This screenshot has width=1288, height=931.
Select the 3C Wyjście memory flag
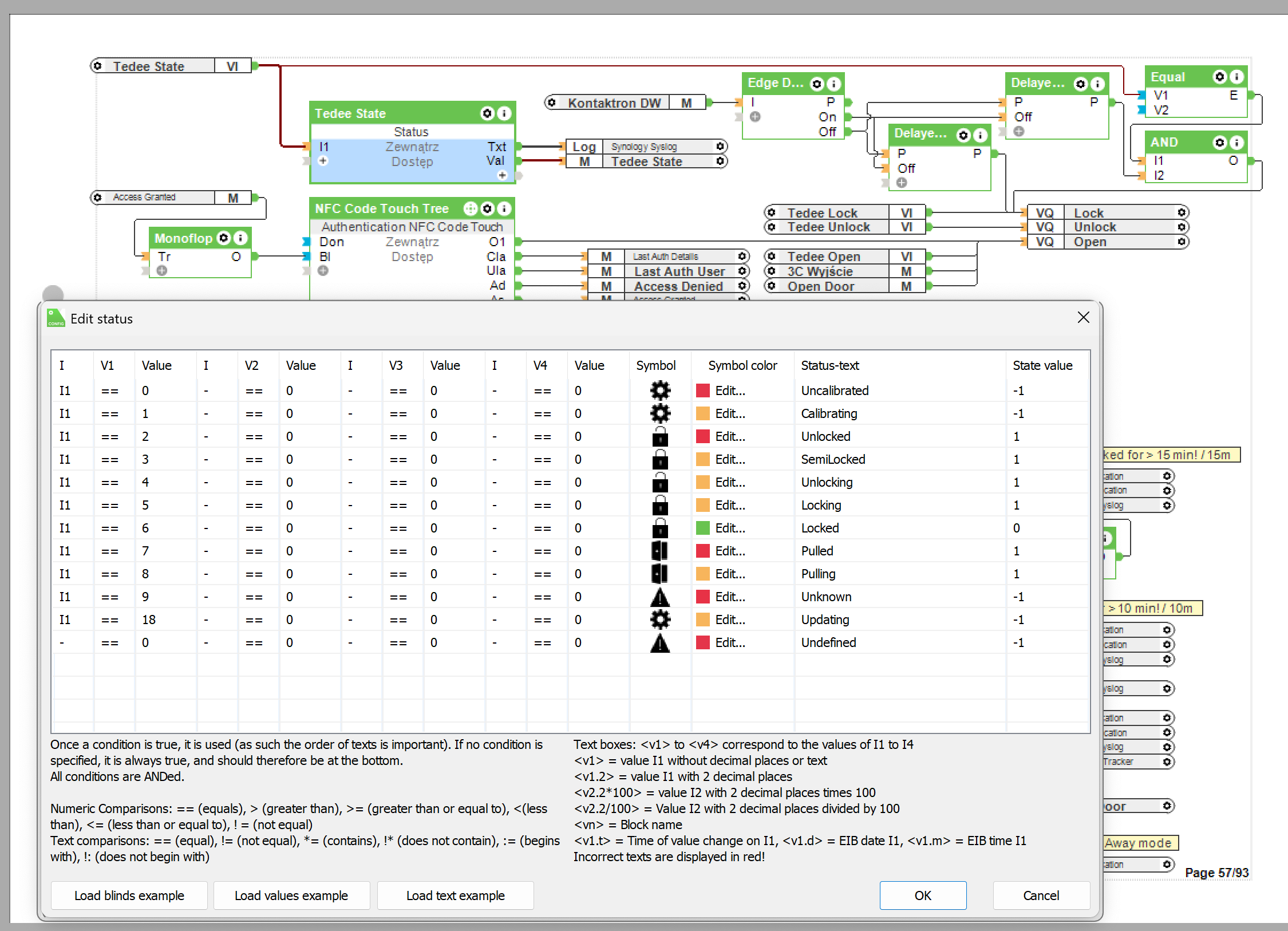845,271
